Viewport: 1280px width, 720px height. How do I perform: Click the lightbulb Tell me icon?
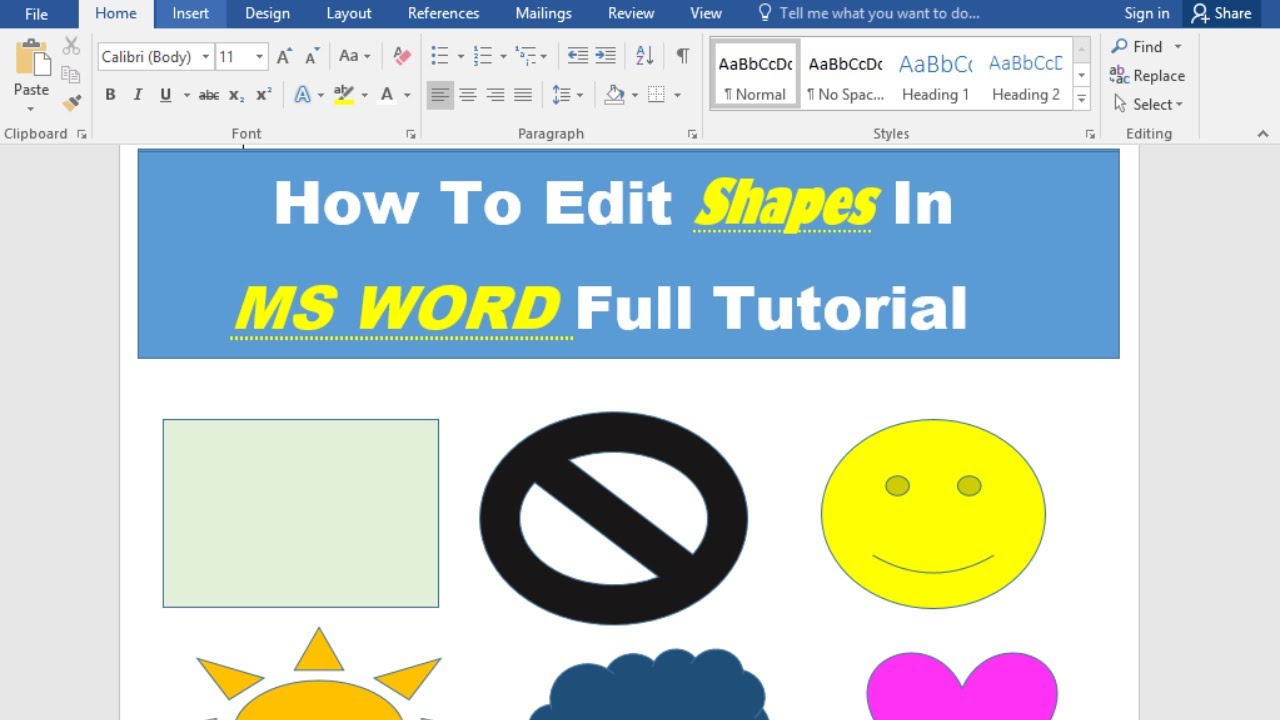point(765,13)
